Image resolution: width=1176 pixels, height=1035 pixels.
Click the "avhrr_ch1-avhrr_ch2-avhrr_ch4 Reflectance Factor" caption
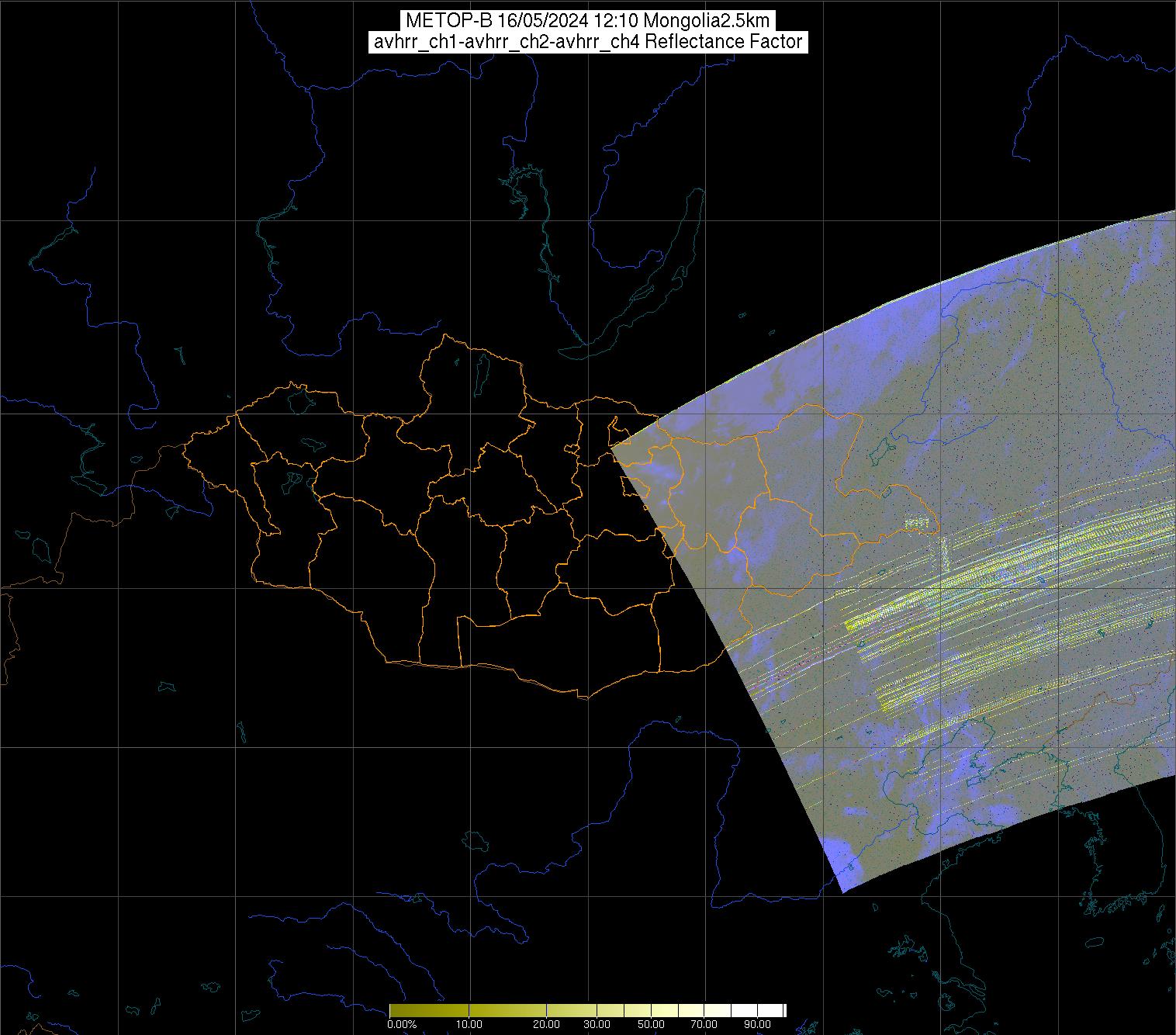pyautogui.click(x=587, y=42)
